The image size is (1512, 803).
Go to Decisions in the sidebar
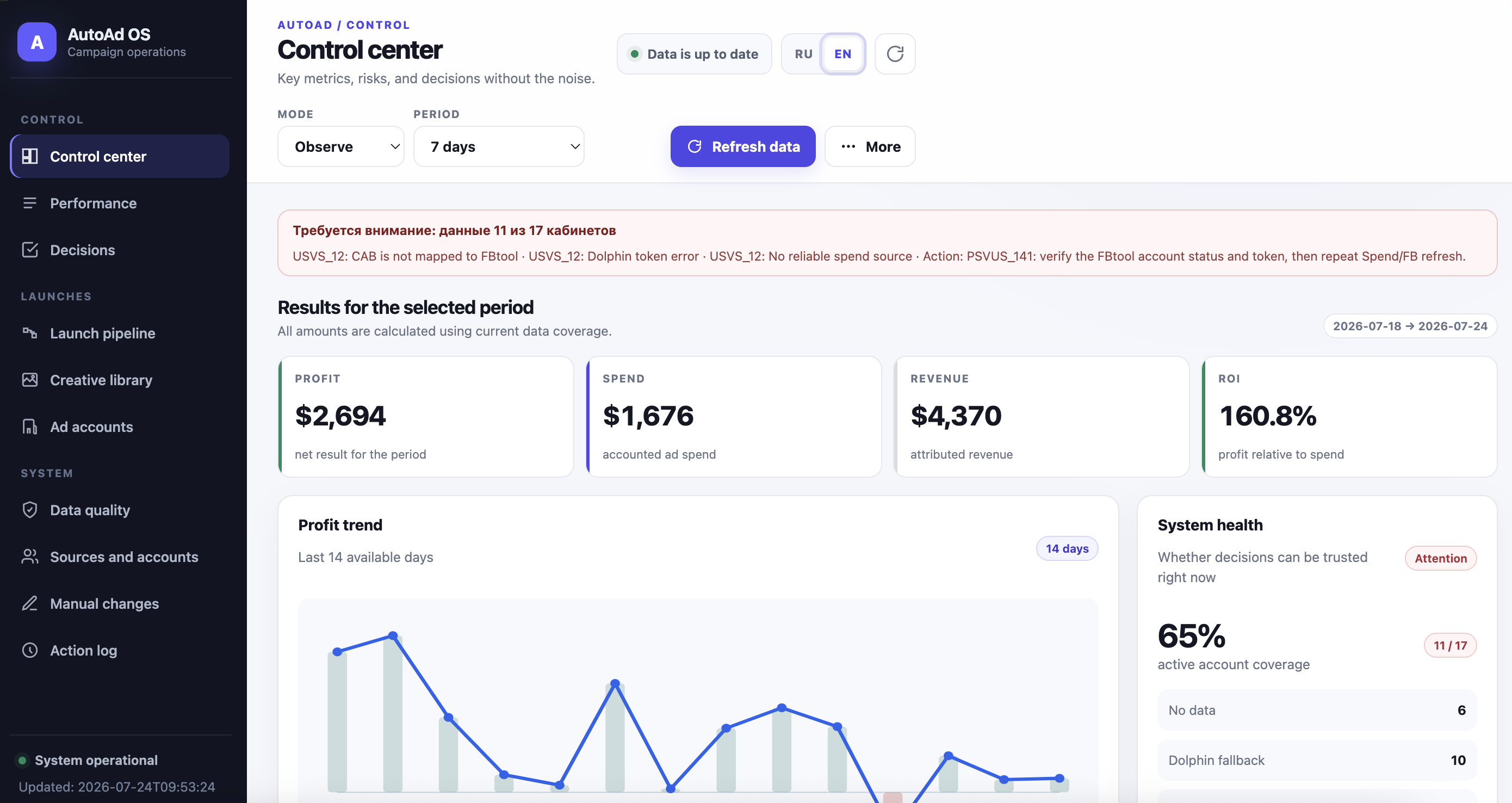(x=120, y=250)
